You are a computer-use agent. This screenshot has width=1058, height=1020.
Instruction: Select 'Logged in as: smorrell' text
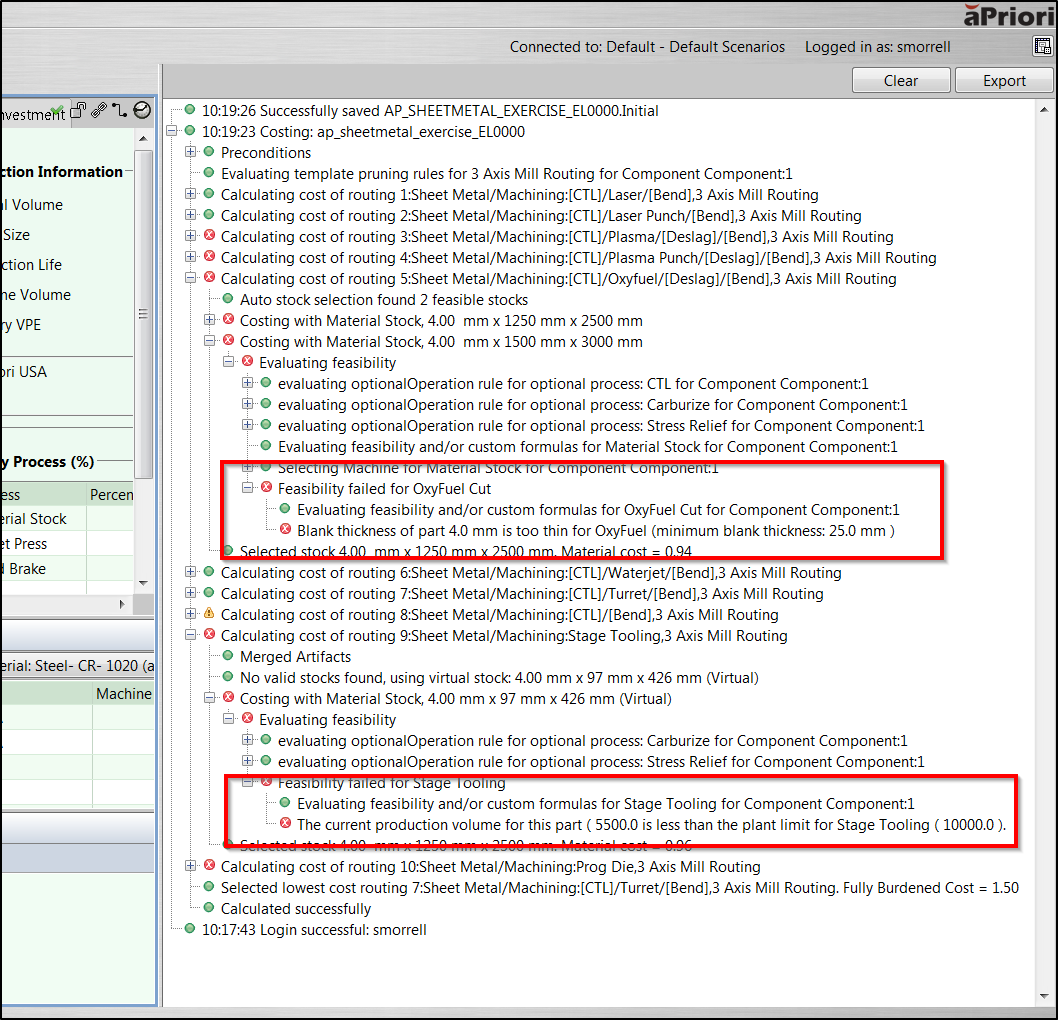click(877, 47)
